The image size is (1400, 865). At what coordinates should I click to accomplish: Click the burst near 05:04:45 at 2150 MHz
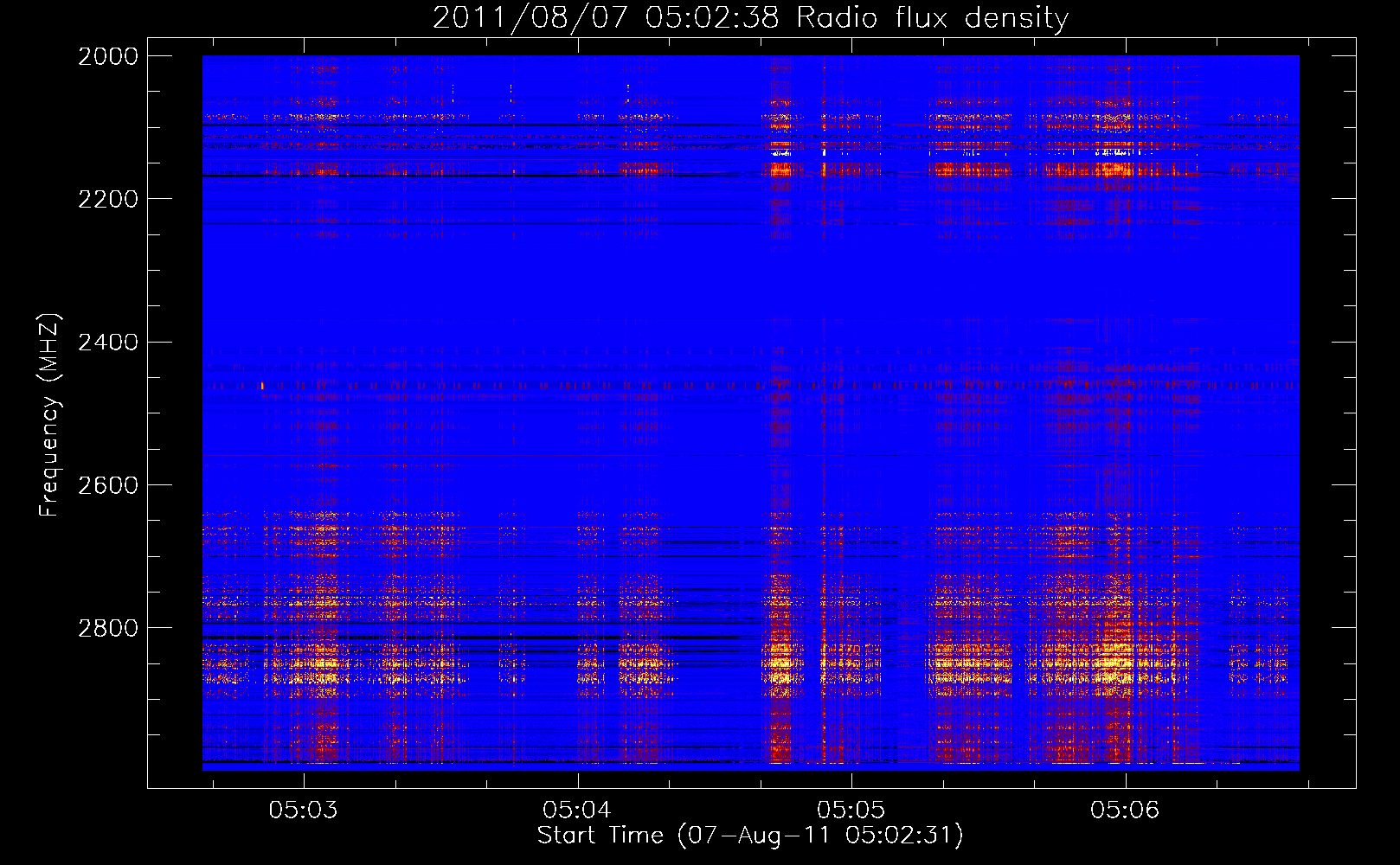[780, 169]
